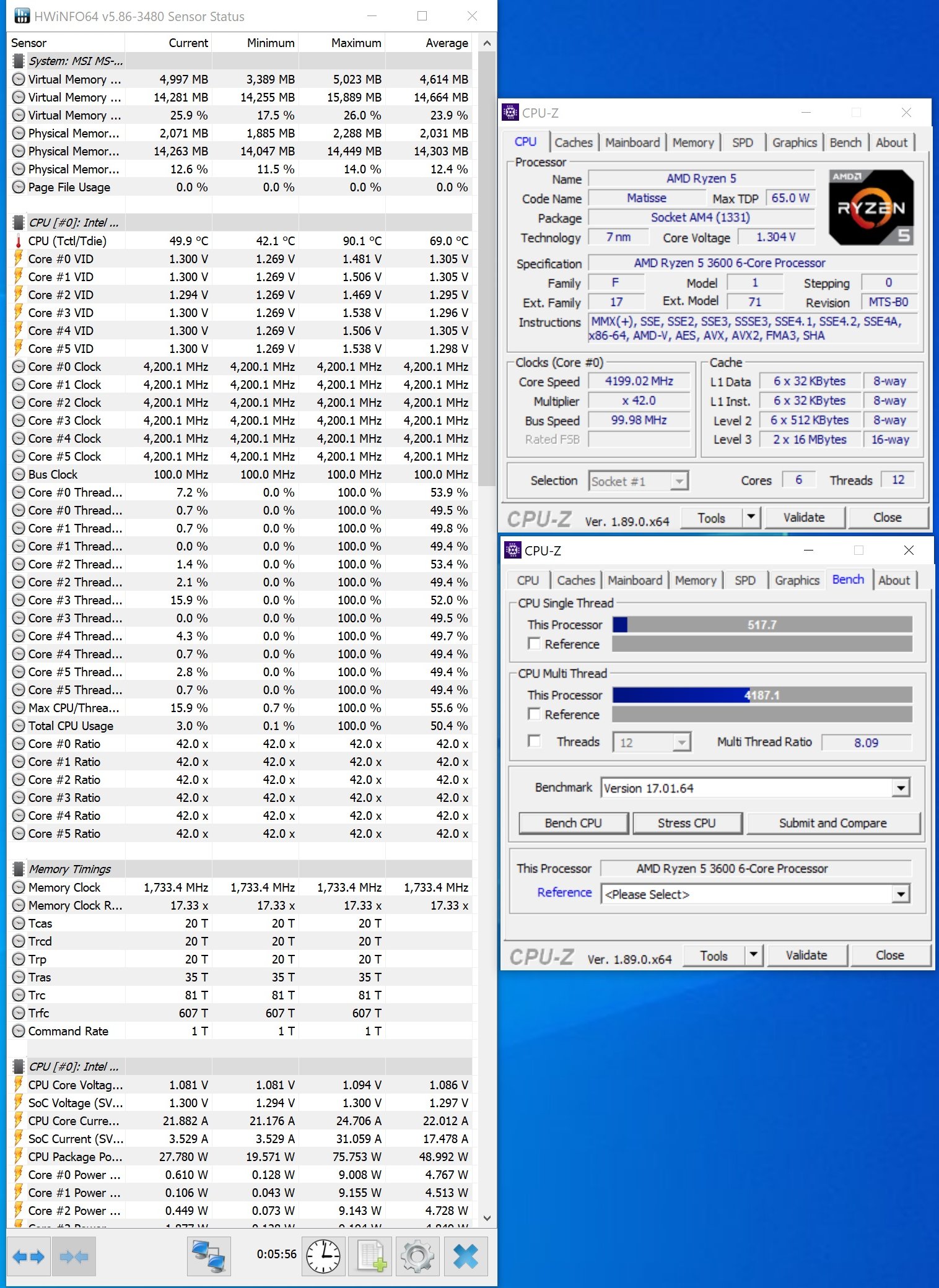This screenshot has height=1288, width=939.
Task: Open the Threads count dropdown showing 12
Action: click(652, 742)
